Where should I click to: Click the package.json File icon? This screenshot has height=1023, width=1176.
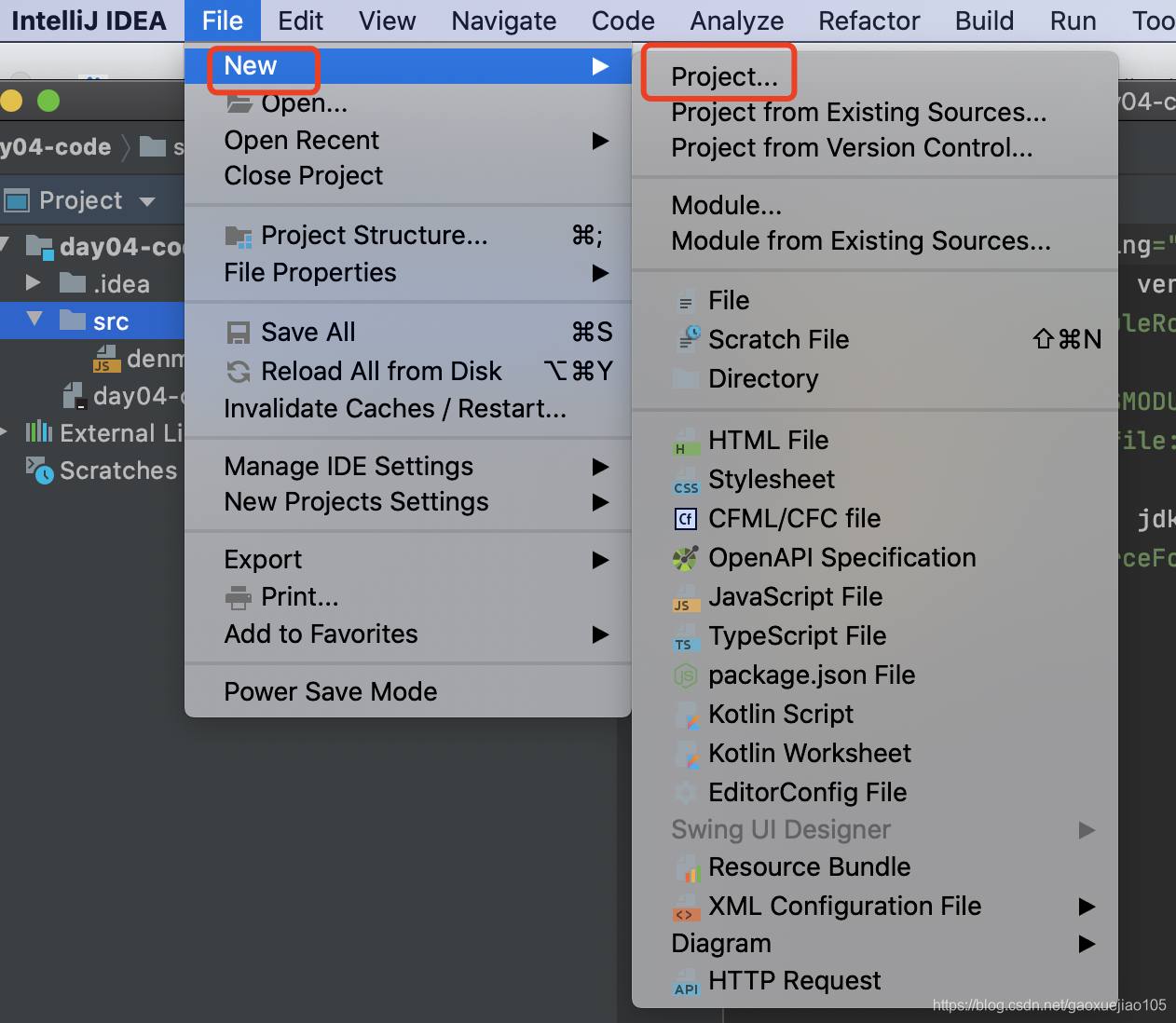tap(685, 675)
